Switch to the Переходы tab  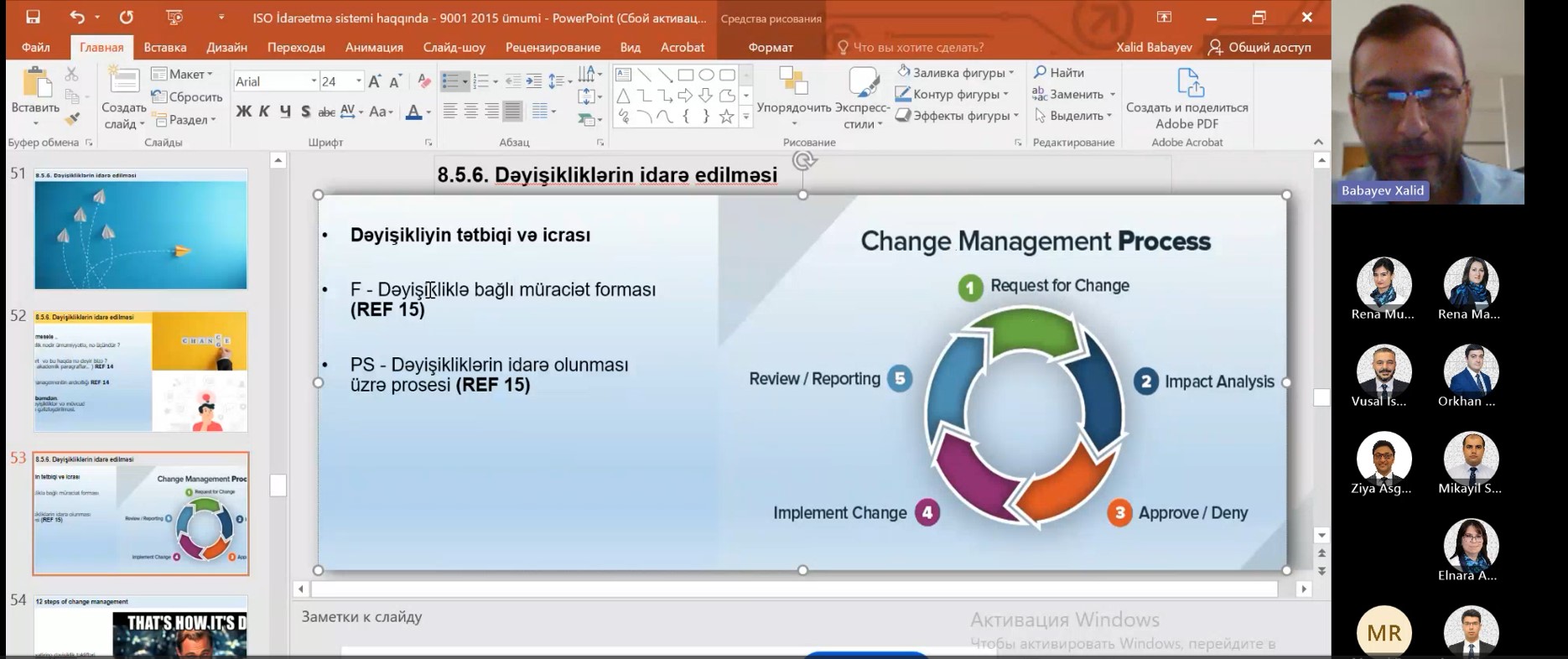[296, 47]
